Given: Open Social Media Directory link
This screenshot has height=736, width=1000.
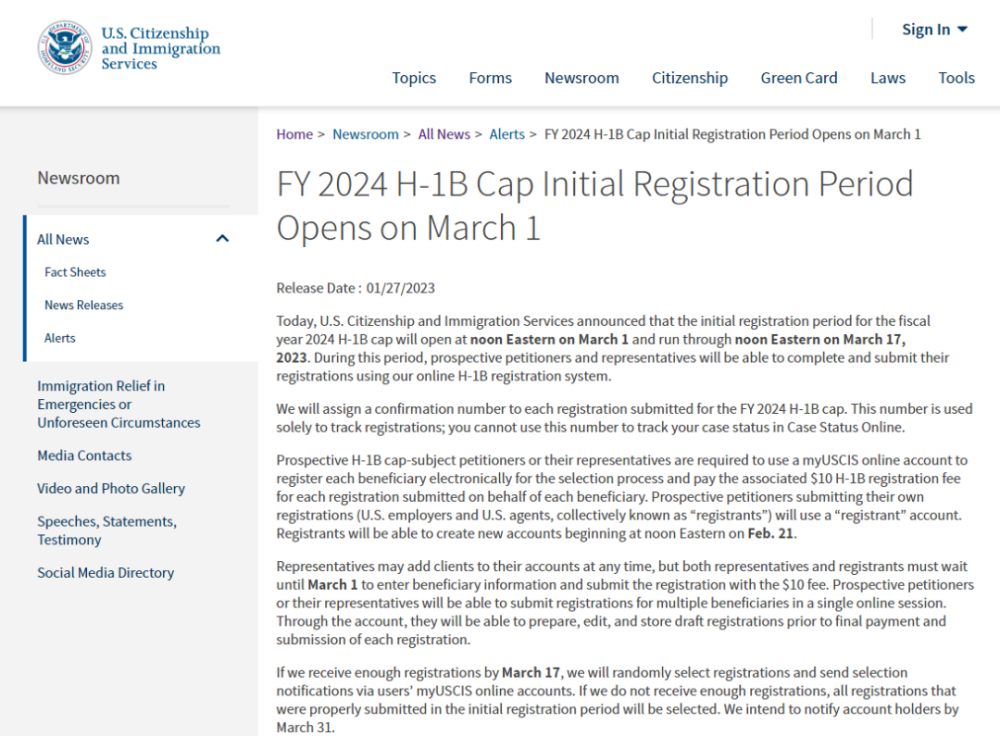Looking at the screenshot, I should (105, 572).
